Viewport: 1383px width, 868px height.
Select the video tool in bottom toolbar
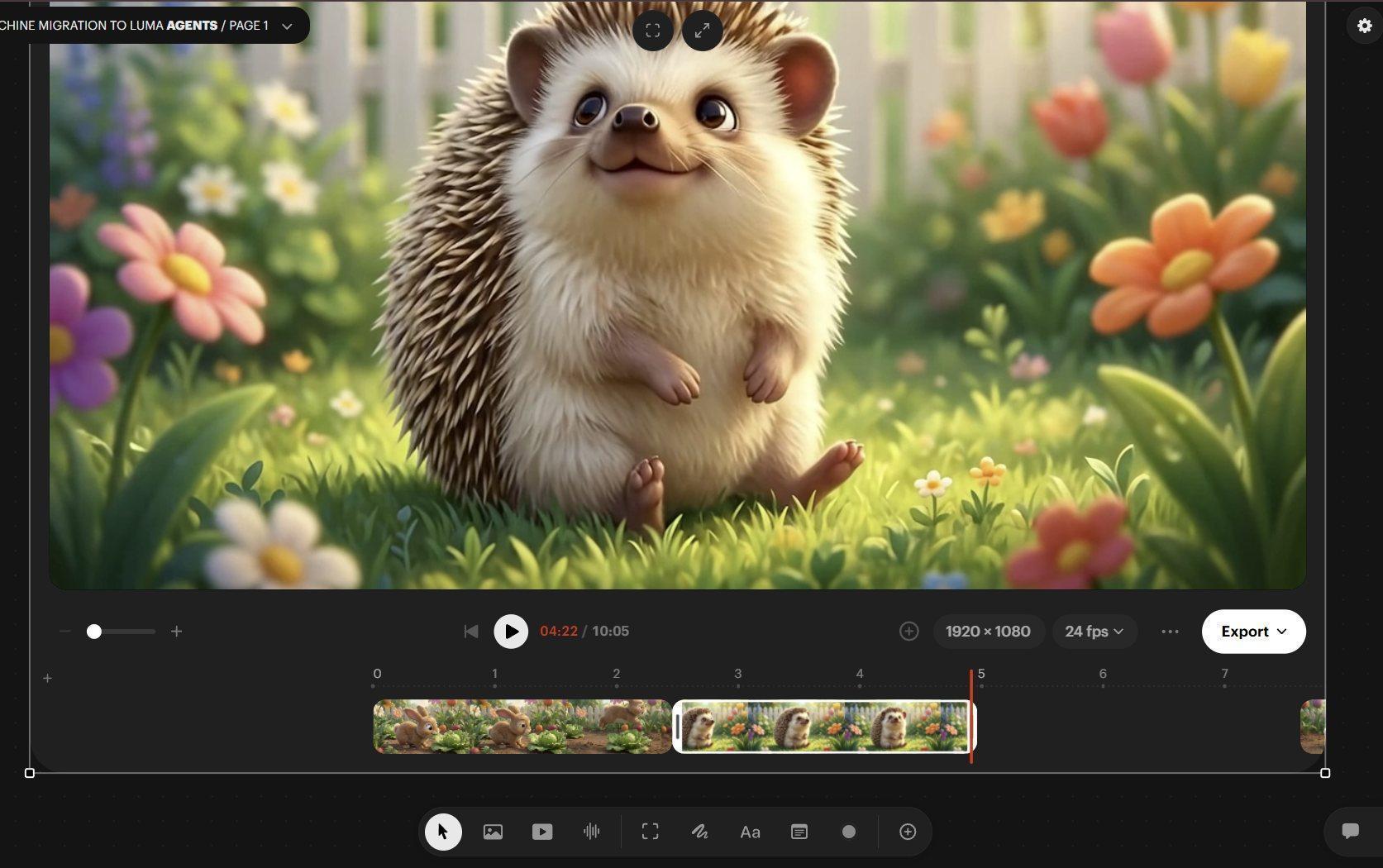(x=542, y=832)
